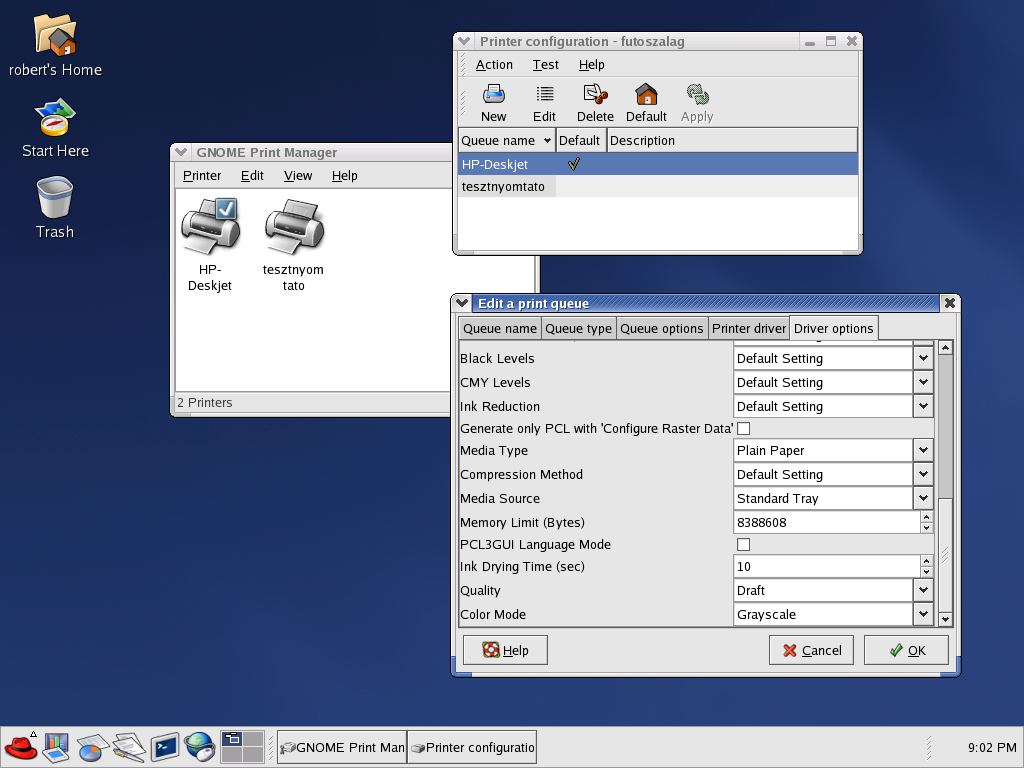This screenshot has height=768, width=1024.
Task: Click the OK button
Action: tap(906, 650)
